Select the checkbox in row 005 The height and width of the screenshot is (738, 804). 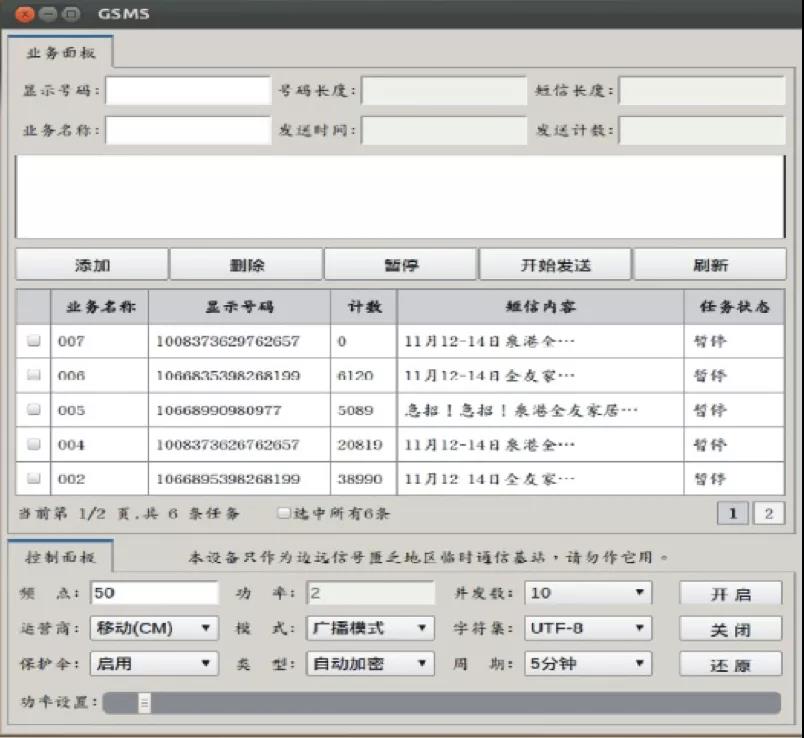point(34,409)
